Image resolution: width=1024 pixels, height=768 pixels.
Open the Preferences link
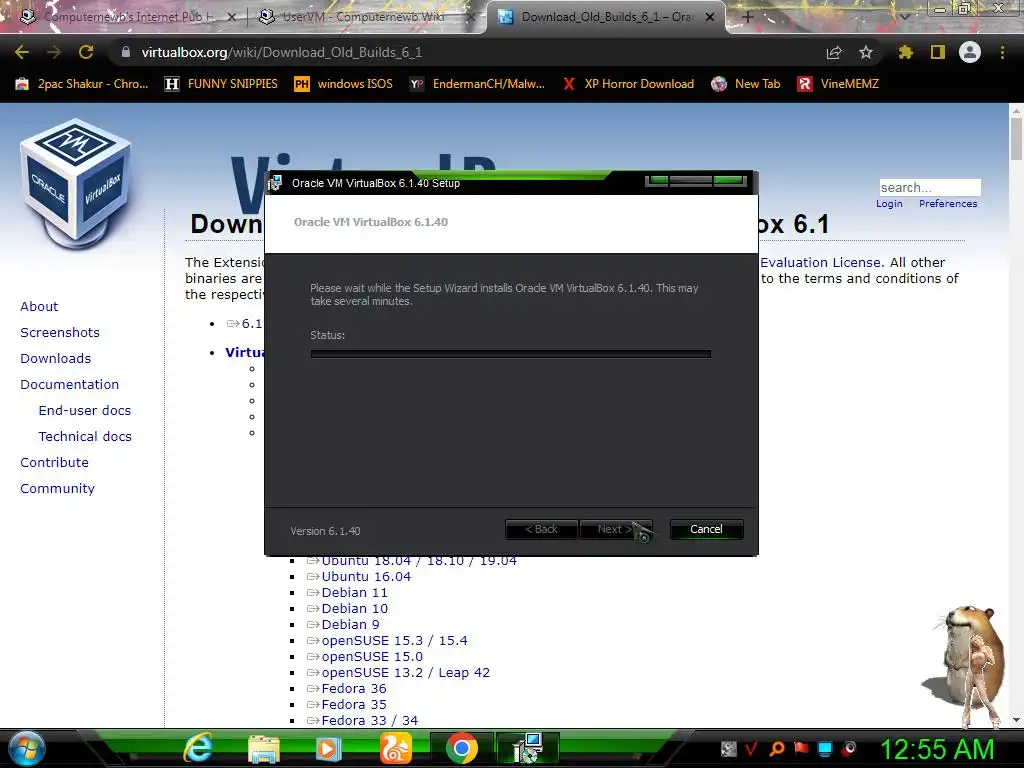(x=948, y=204)
